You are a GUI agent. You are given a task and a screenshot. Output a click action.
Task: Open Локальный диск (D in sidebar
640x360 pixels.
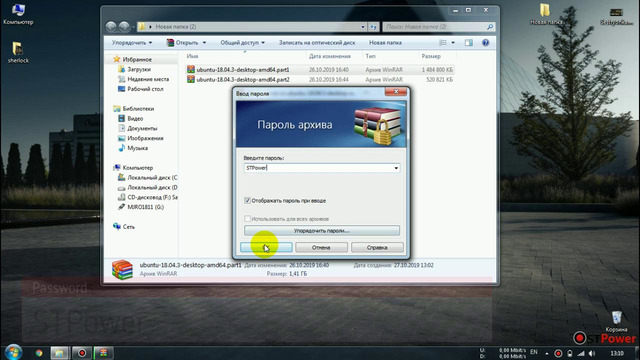point(152,187)
